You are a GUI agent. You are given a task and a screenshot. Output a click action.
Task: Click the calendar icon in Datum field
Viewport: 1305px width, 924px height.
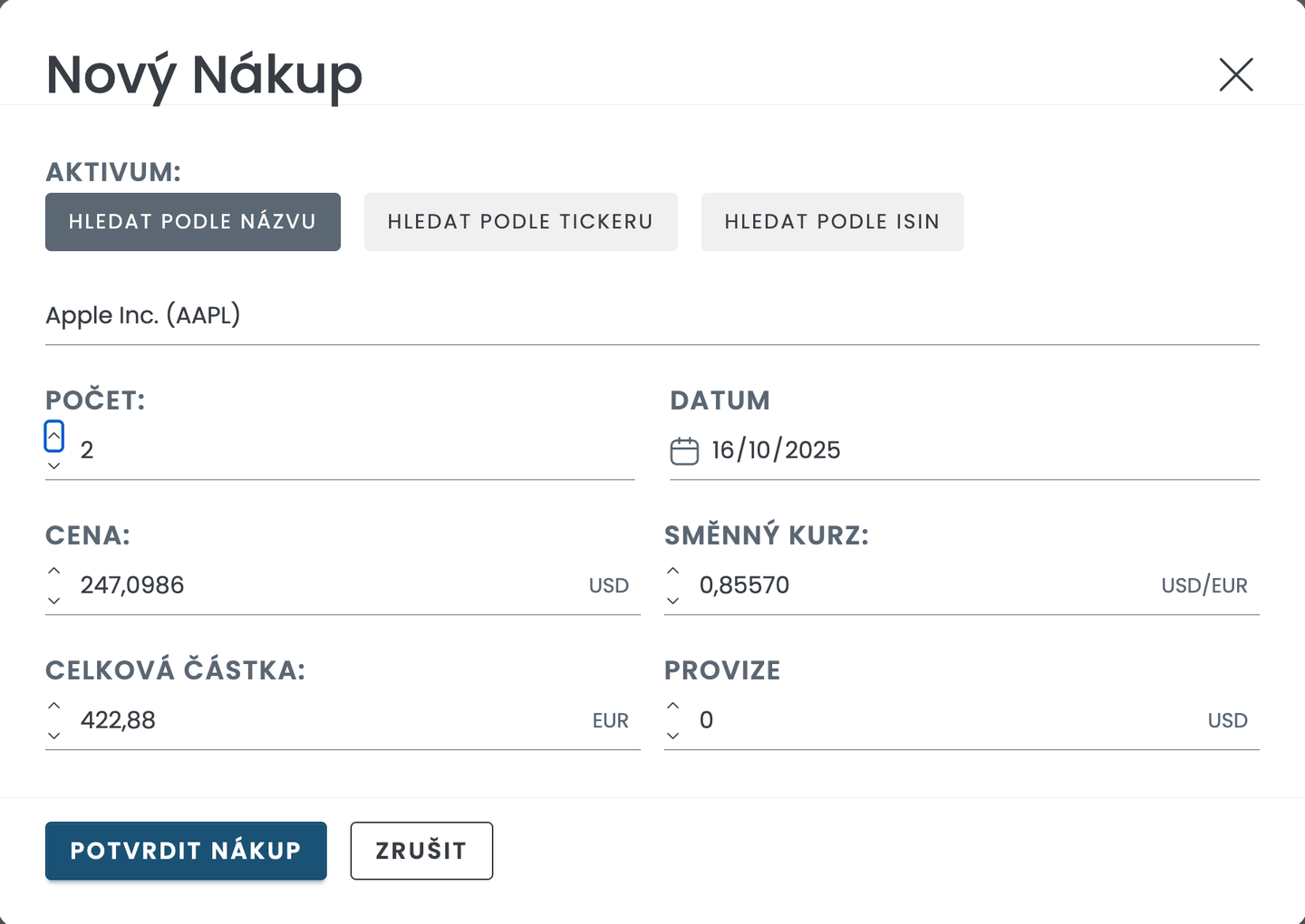point(684,450)
